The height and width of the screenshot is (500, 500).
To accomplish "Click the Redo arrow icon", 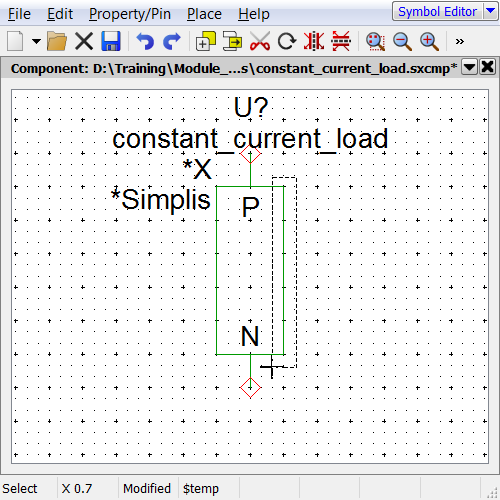I will [x=172, y=41].
